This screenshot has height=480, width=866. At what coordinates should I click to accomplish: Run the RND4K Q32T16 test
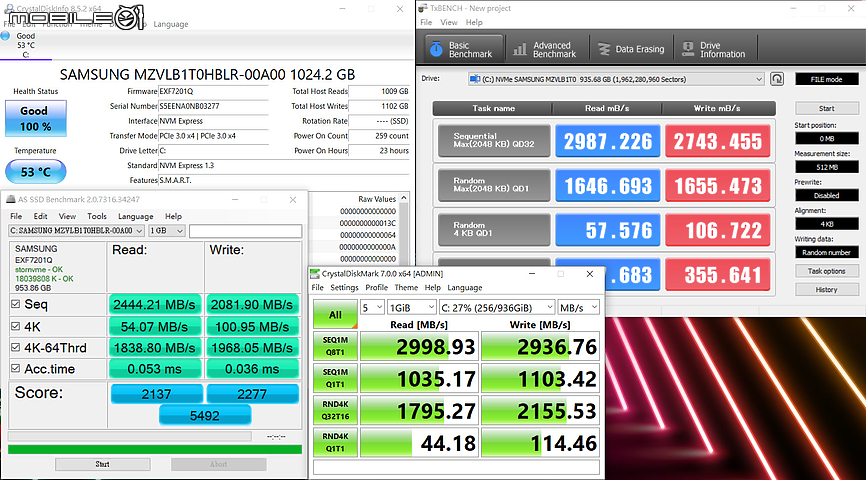tap(335, 410)
